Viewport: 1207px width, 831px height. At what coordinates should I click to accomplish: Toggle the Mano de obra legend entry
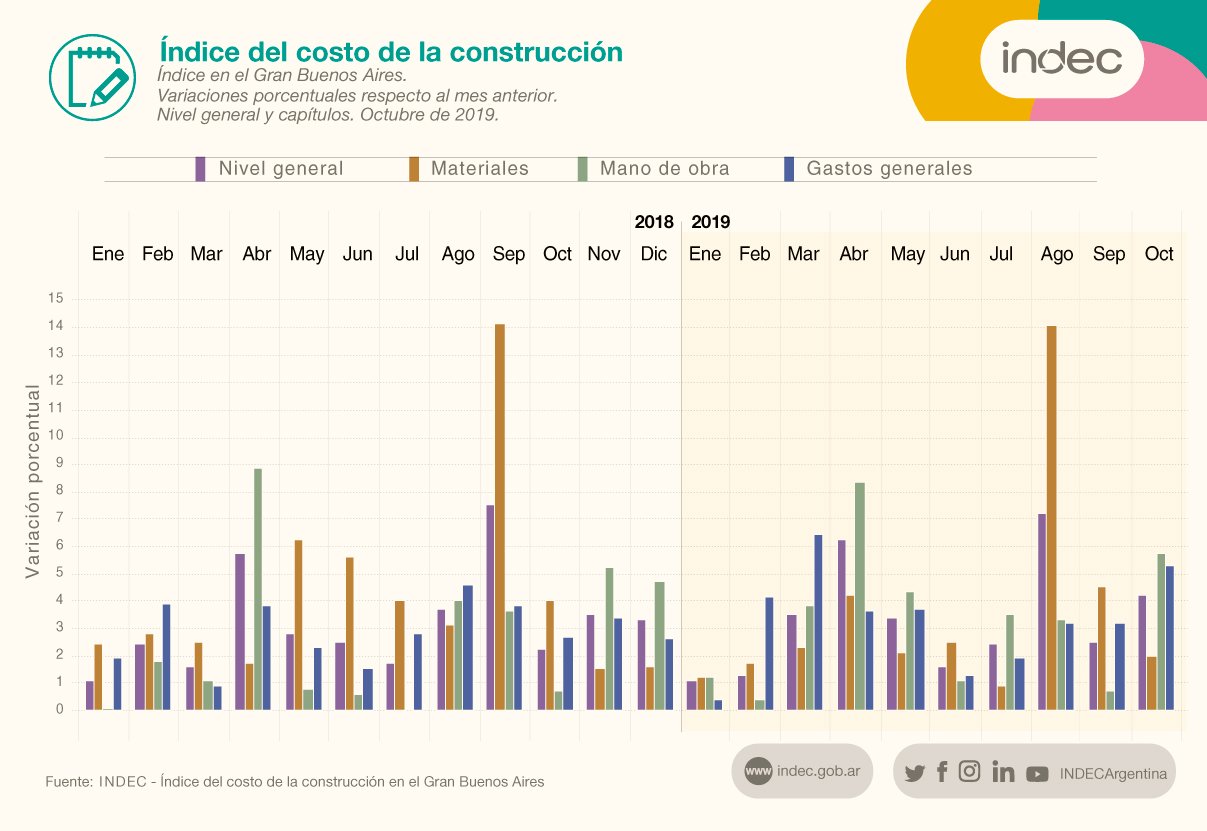click(x=664, y=169)
